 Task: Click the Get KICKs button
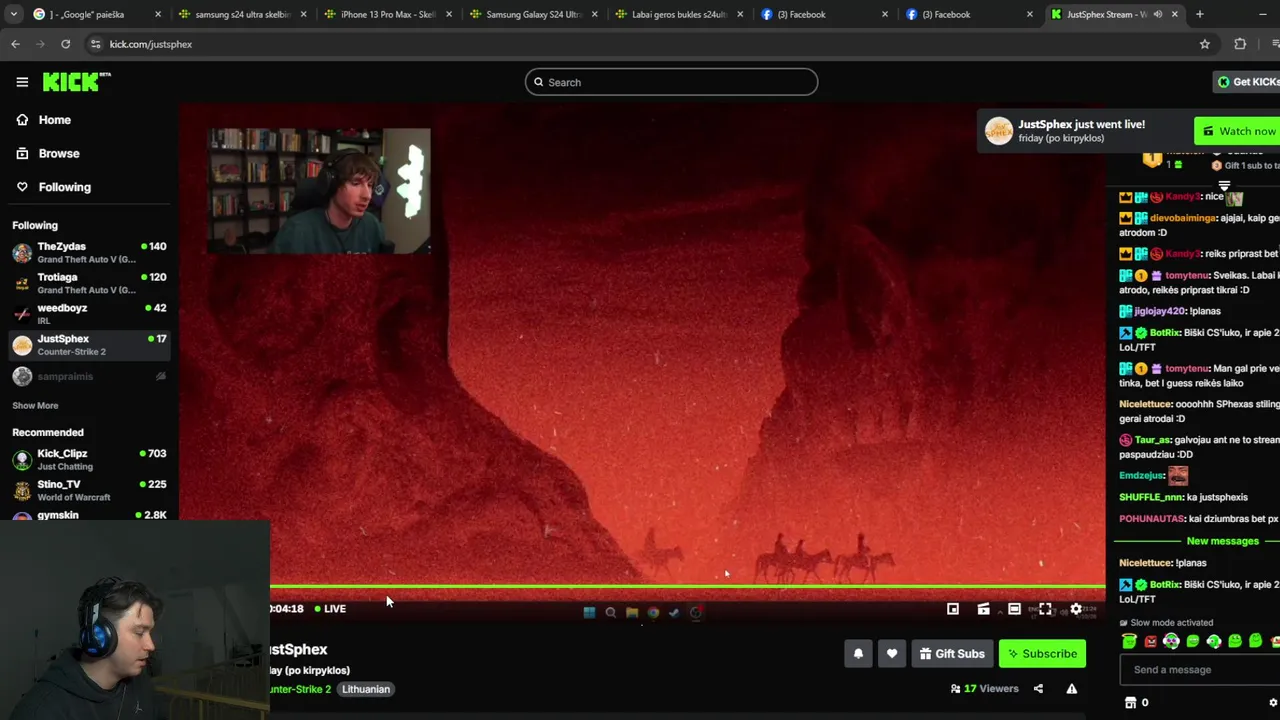coord(1246,82)
